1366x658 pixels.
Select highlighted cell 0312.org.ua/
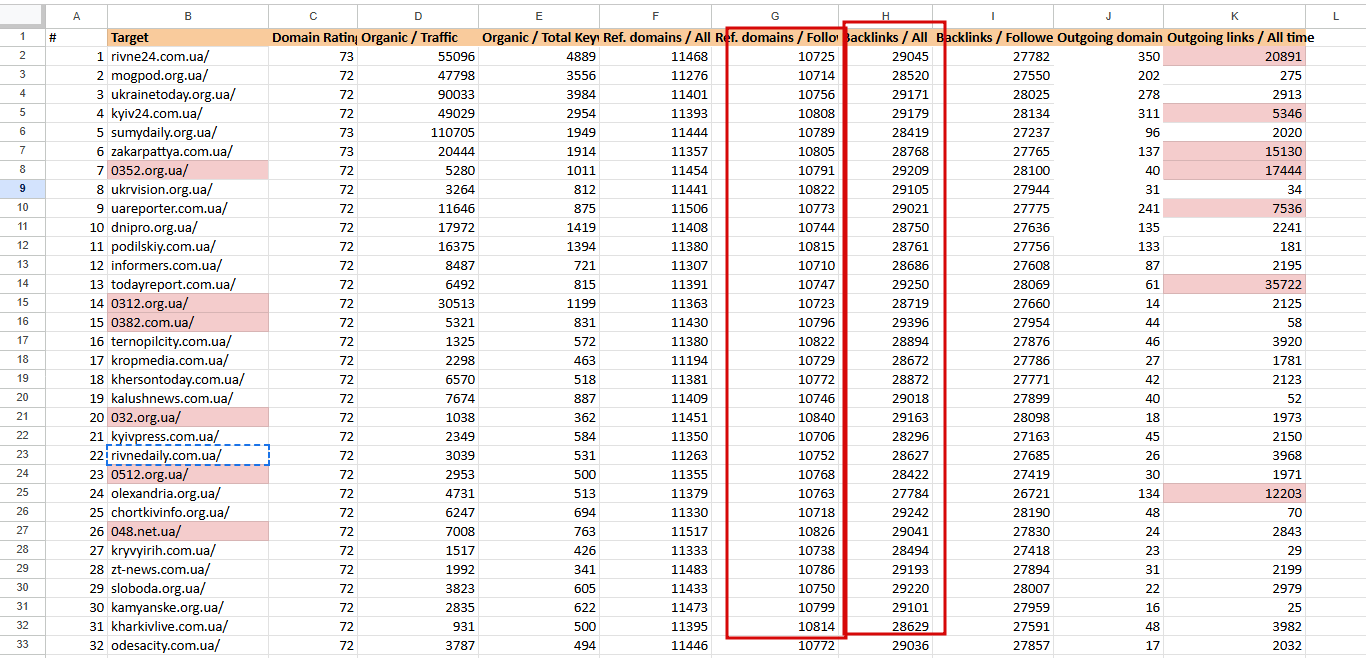[x=188, y=303]
